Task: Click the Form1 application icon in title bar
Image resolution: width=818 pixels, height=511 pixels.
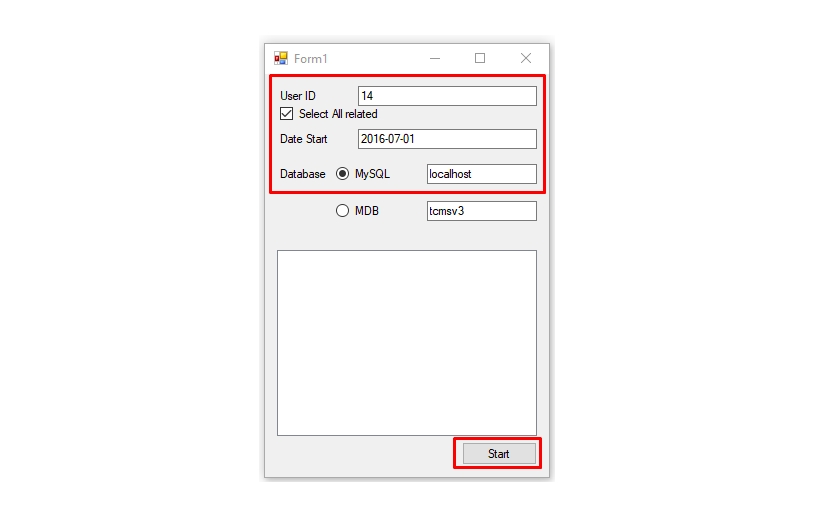Action: [x=281, y=58]
